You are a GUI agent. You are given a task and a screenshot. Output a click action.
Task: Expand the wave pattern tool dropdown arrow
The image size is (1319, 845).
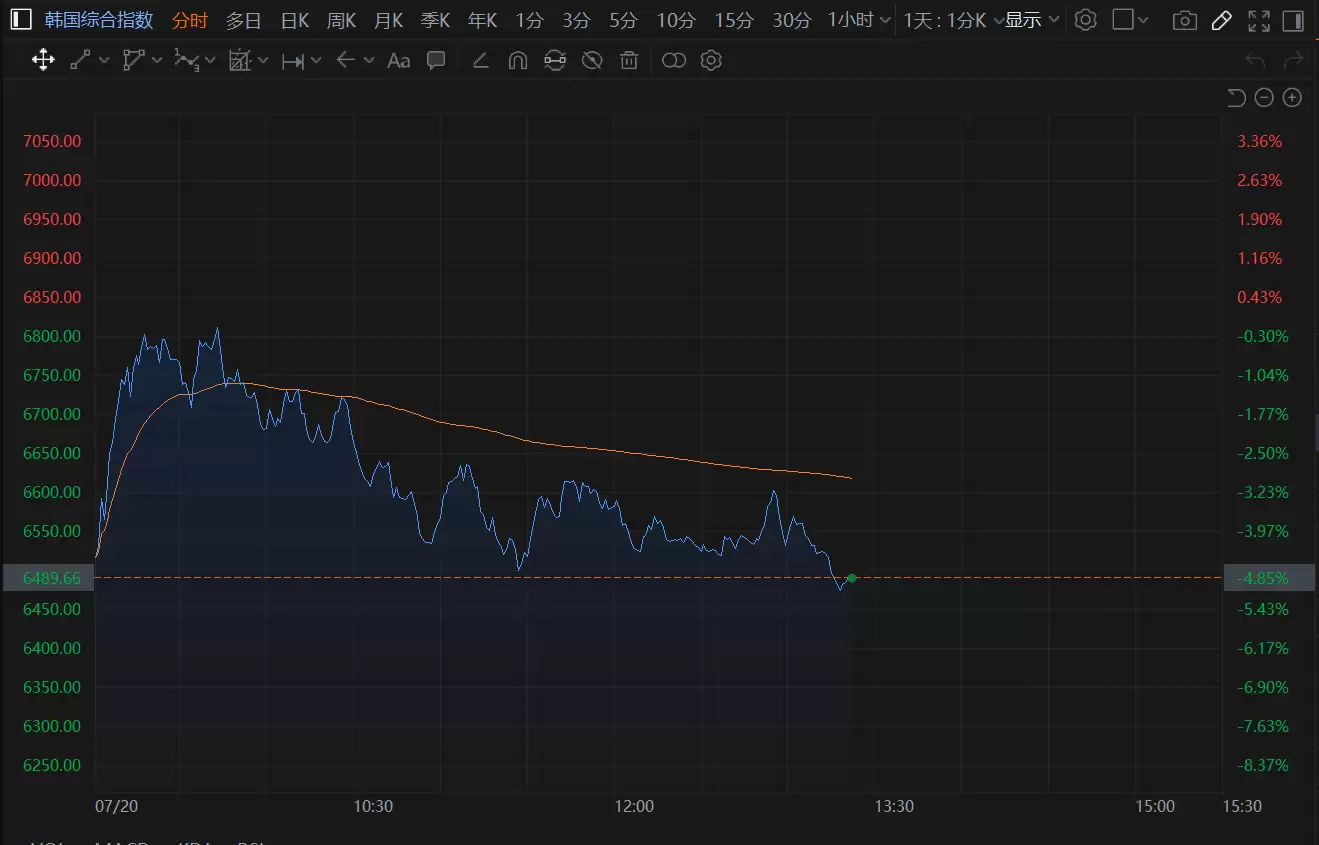click(x=210, y=60)
